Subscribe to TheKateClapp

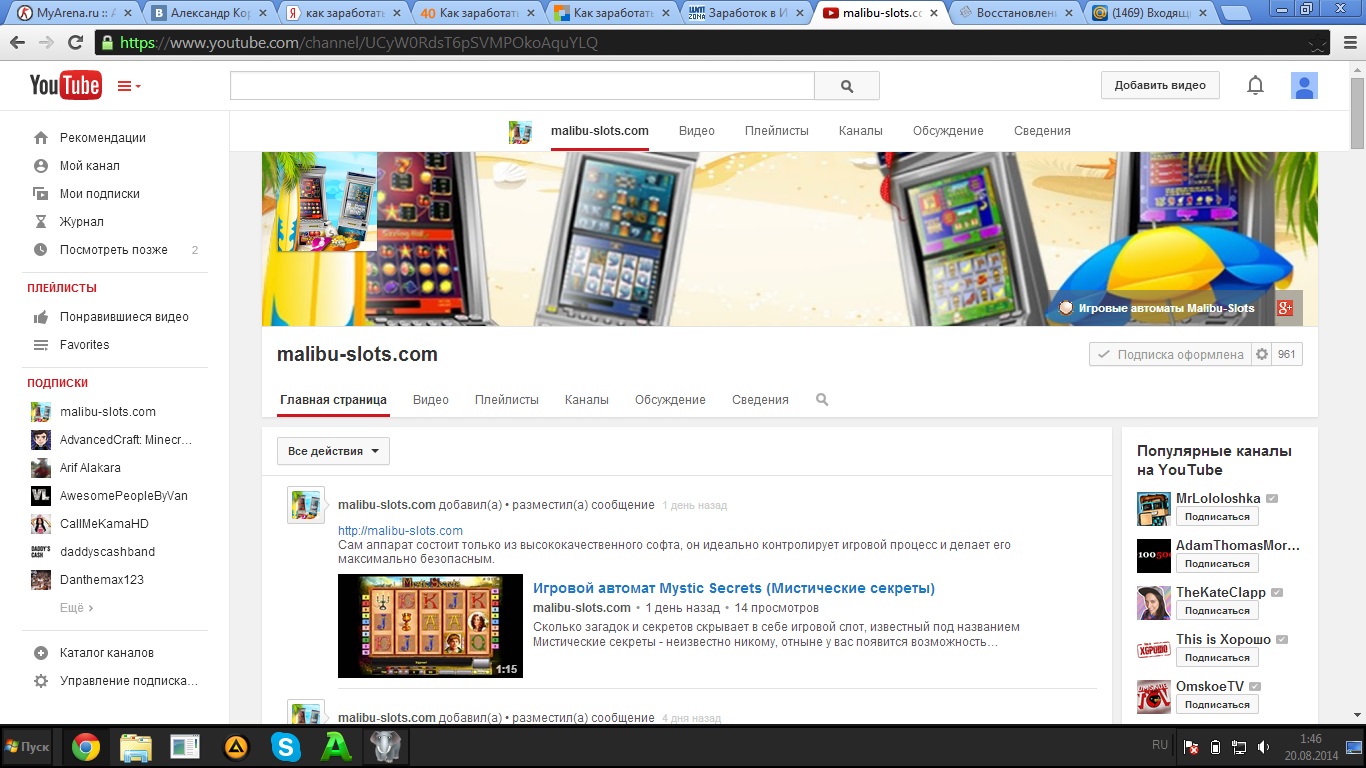tap(1217, 611)
